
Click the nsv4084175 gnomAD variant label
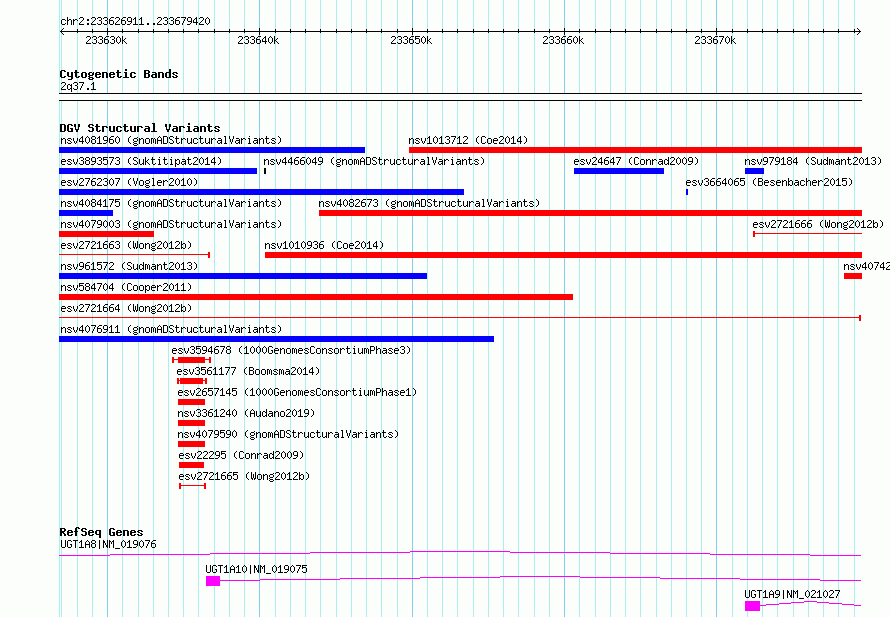pos(171,203)
